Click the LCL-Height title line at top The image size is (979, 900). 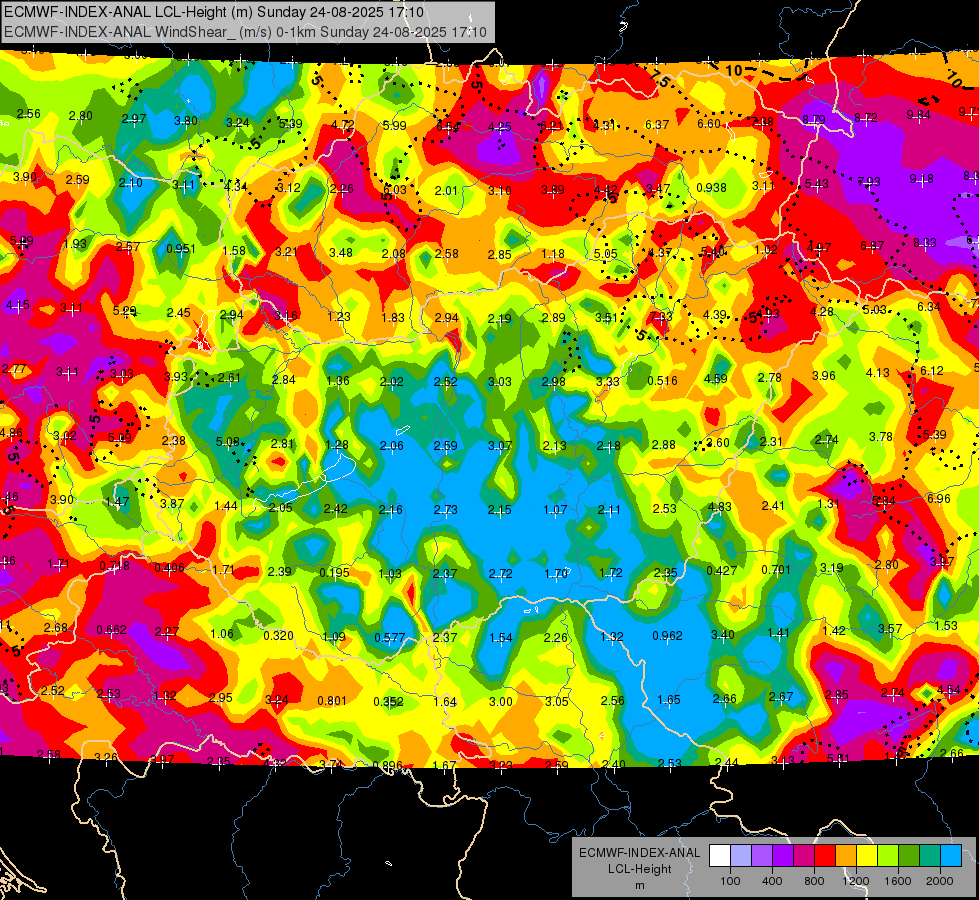[x=214, y=12]
